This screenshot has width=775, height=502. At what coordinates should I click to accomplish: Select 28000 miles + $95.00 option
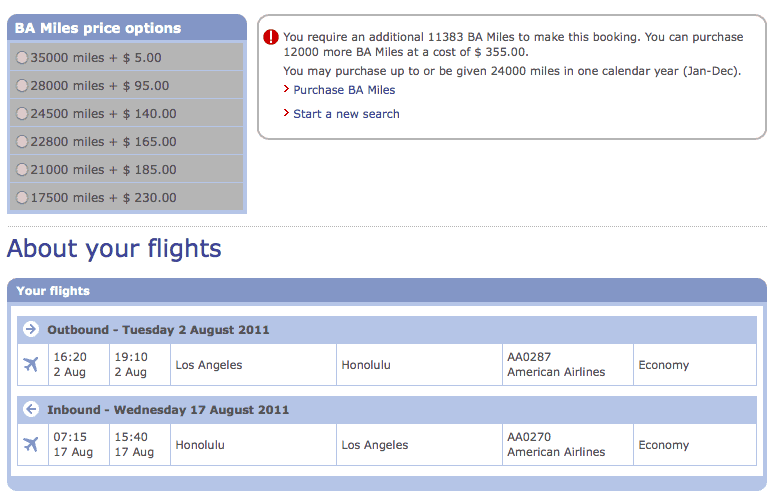coord(23,86)
